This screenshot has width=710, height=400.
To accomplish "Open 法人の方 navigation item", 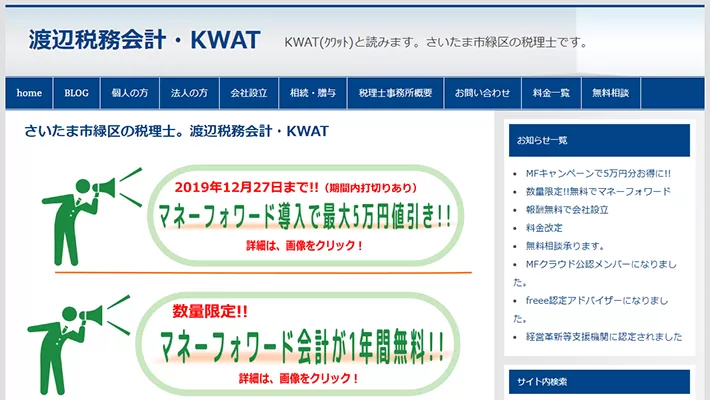I will [189, 93].
